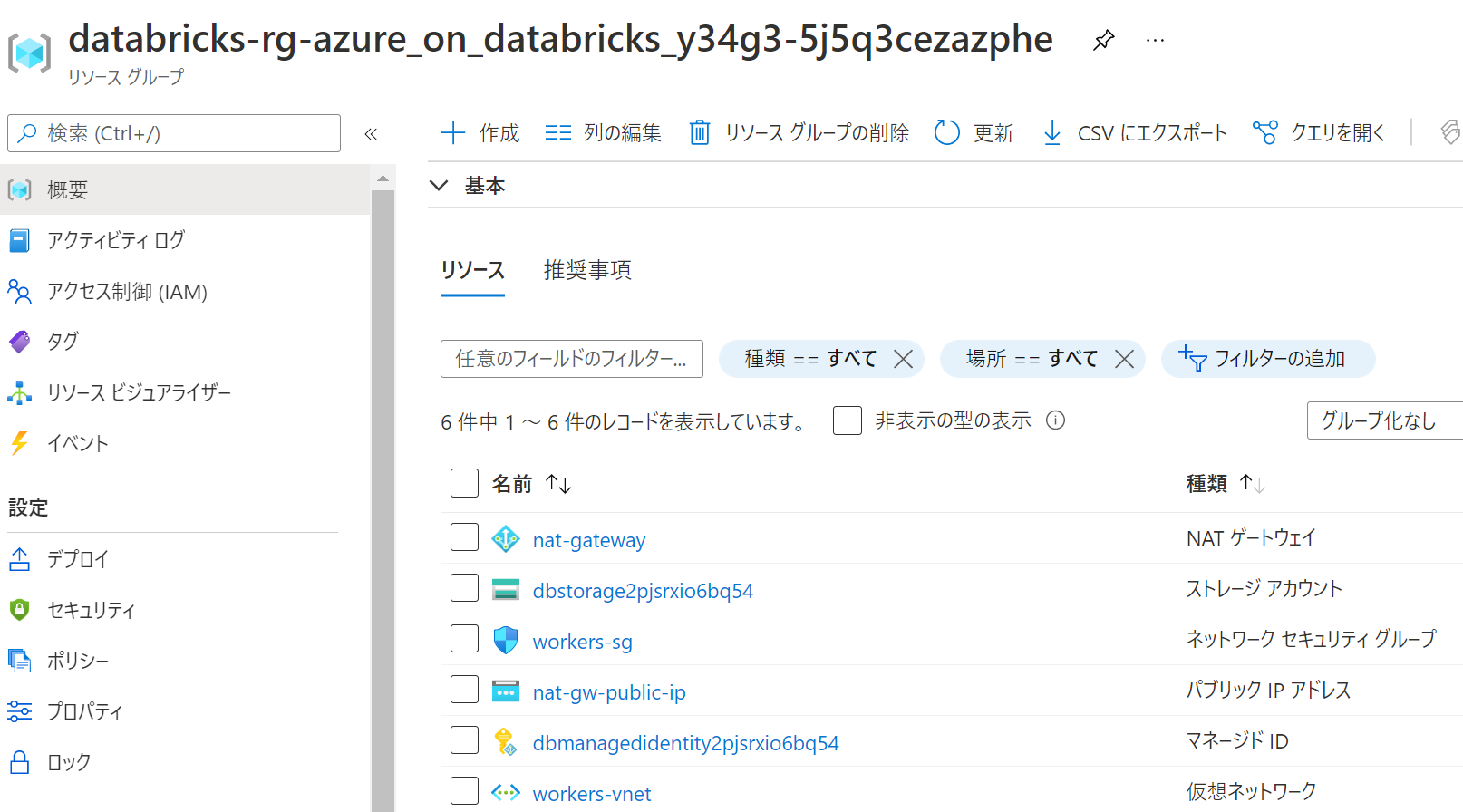
Task: Click the dbstorage2pjsrxio6bq54 storage icon
Action: pos(506,590)
